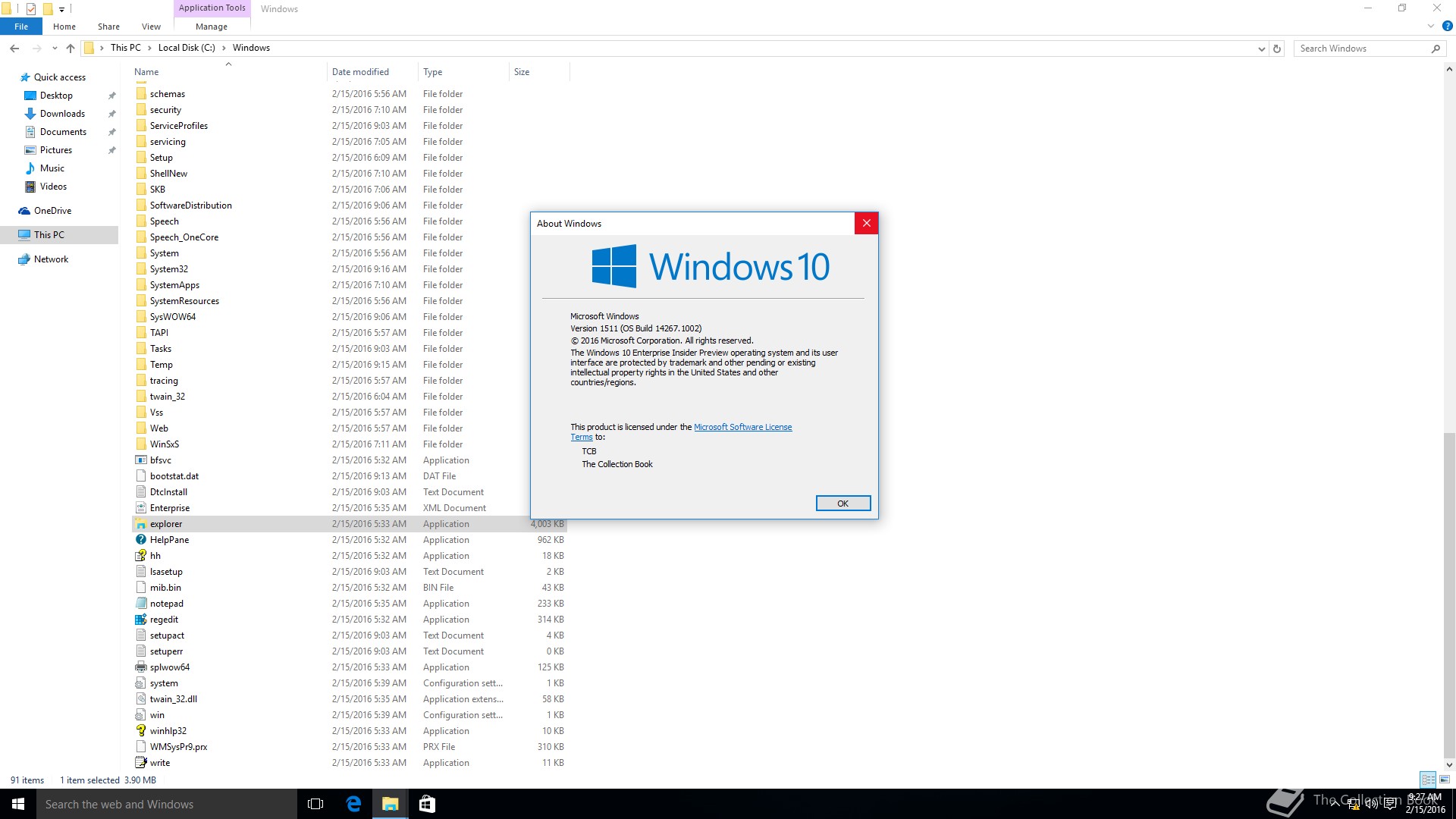Select the Application Tools contextual tab
Screen dimensions: 1456x819
(212, 8)
